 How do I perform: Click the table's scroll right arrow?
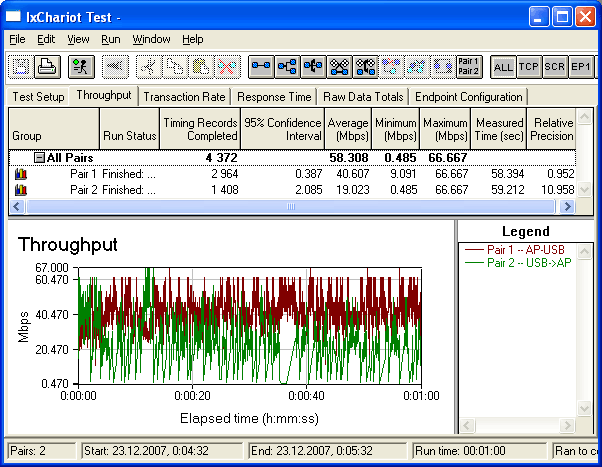[x=567, y=207]
